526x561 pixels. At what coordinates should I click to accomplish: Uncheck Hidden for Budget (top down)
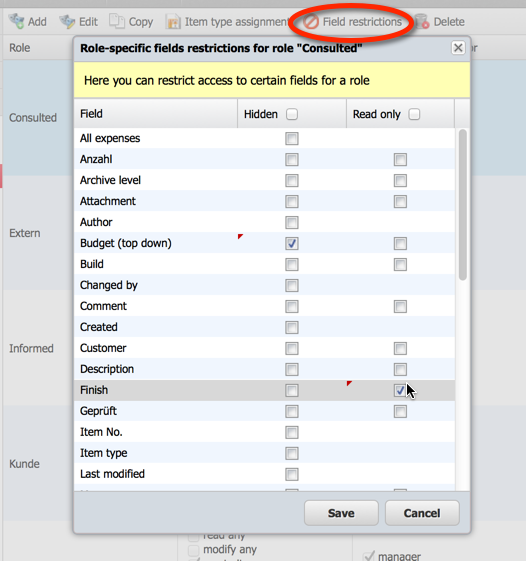pyautogui.click(x=292, y=244)
